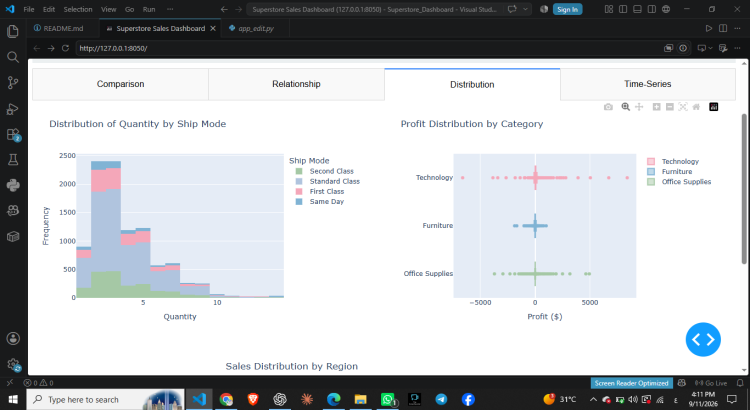This screenshot has height=410, width=750.
Task: Open the Plotly logo link in the modebar
Action: tap(714, 107)
